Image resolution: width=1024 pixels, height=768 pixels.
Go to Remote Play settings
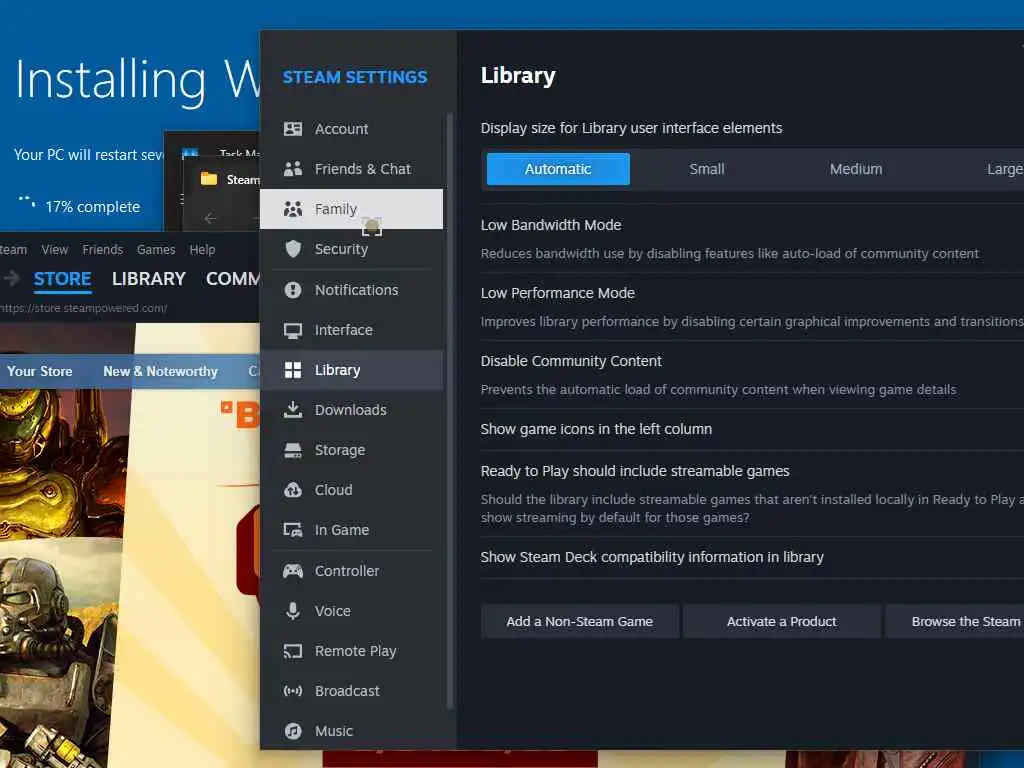[x=351, y=651]
